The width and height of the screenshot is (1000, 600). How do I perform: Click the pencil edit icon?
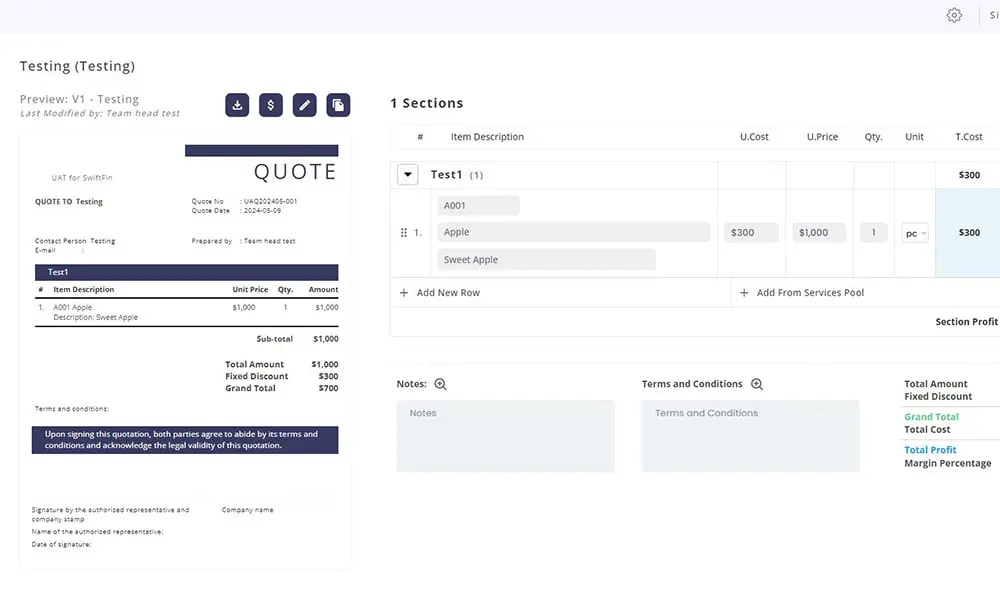click(x=305, y=105)
